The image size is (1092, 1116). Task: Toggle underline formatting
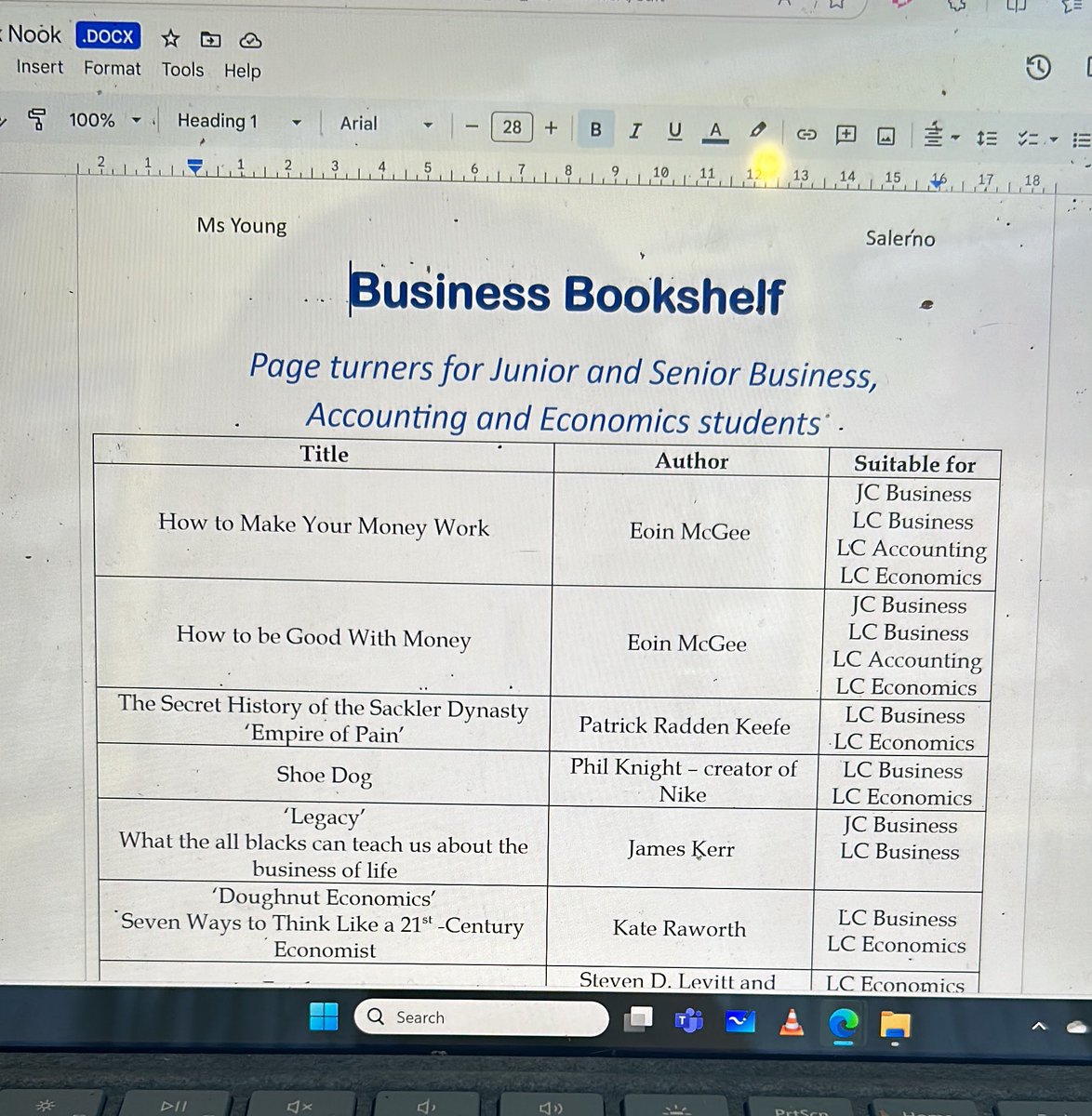[675, 131]
